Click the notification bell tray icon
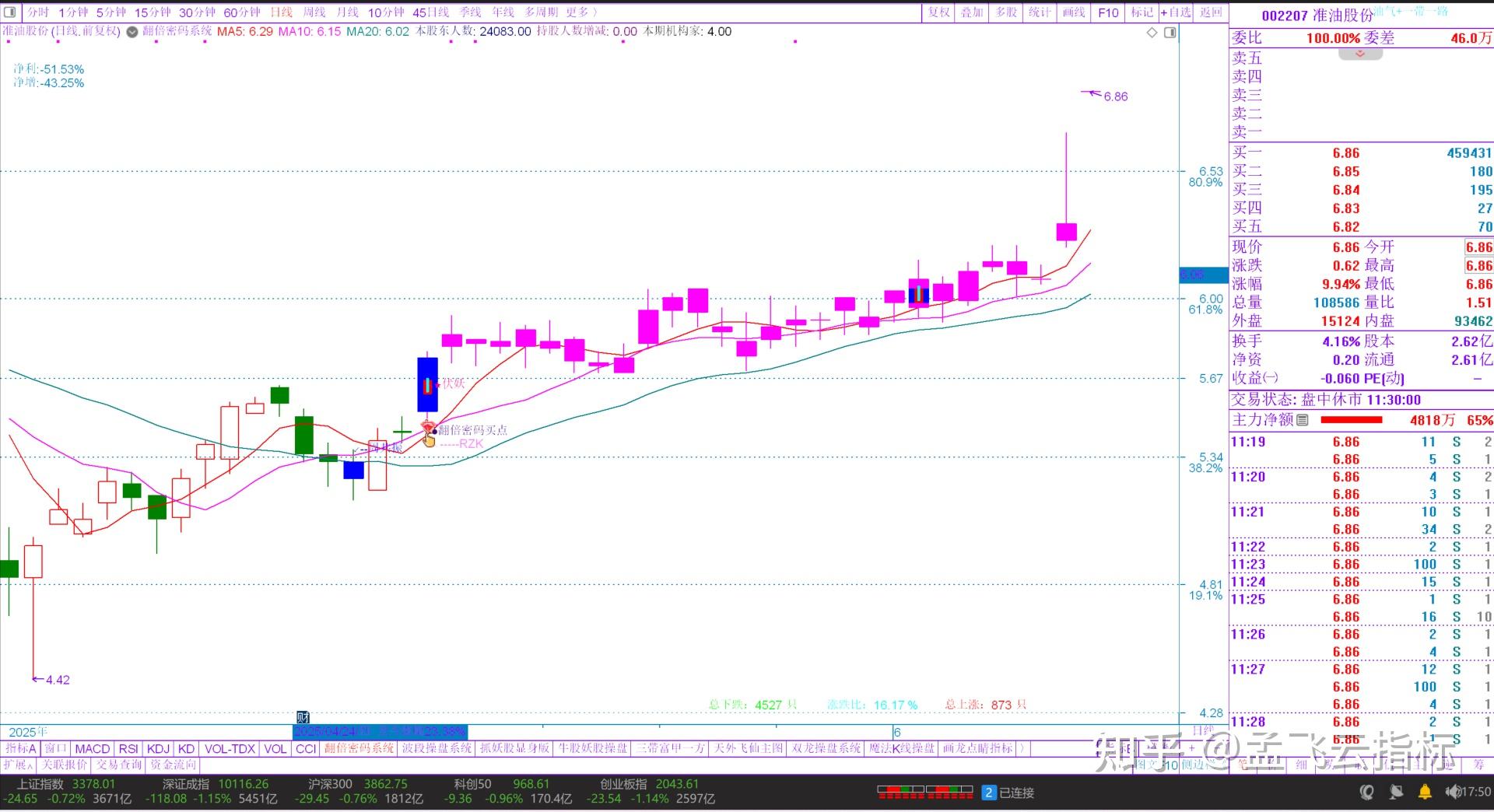 [1425, 792]
